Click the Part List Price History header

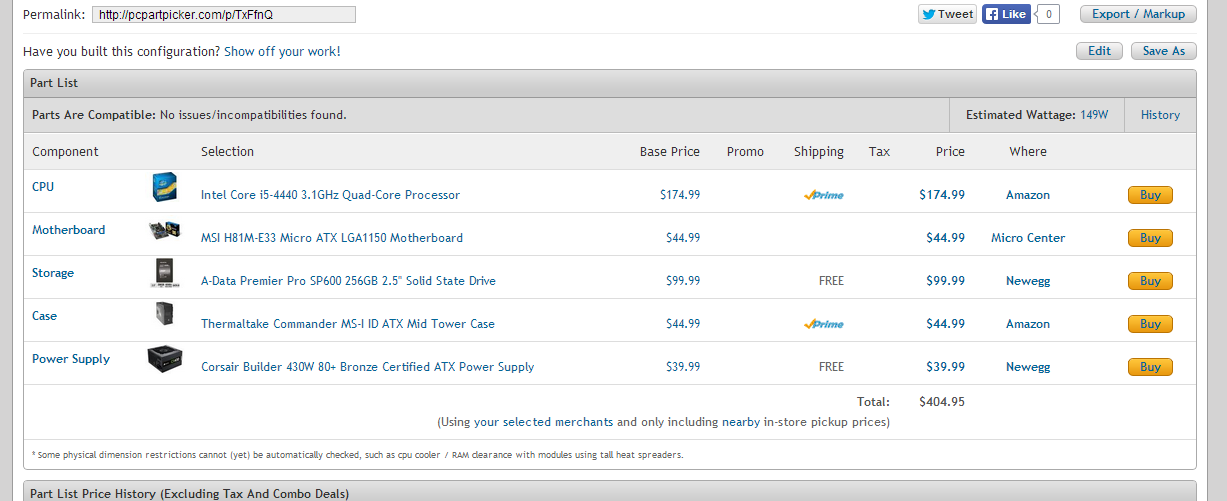click(x=610, y=491)
